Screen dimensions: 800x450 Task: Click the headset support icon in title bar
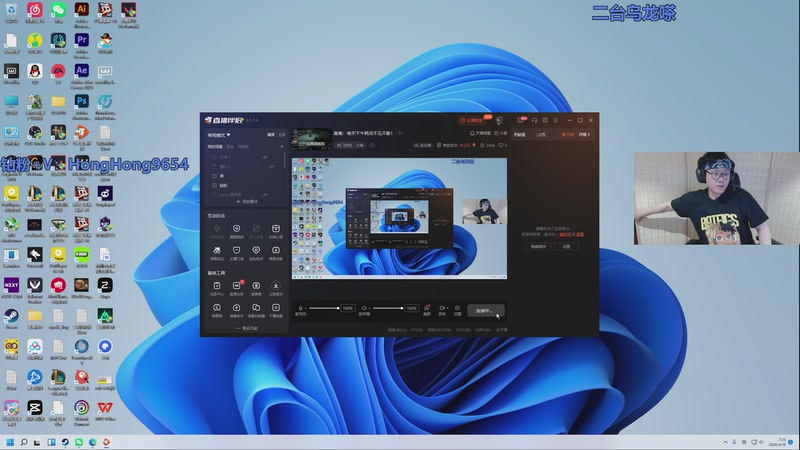[x=534, y=120]
